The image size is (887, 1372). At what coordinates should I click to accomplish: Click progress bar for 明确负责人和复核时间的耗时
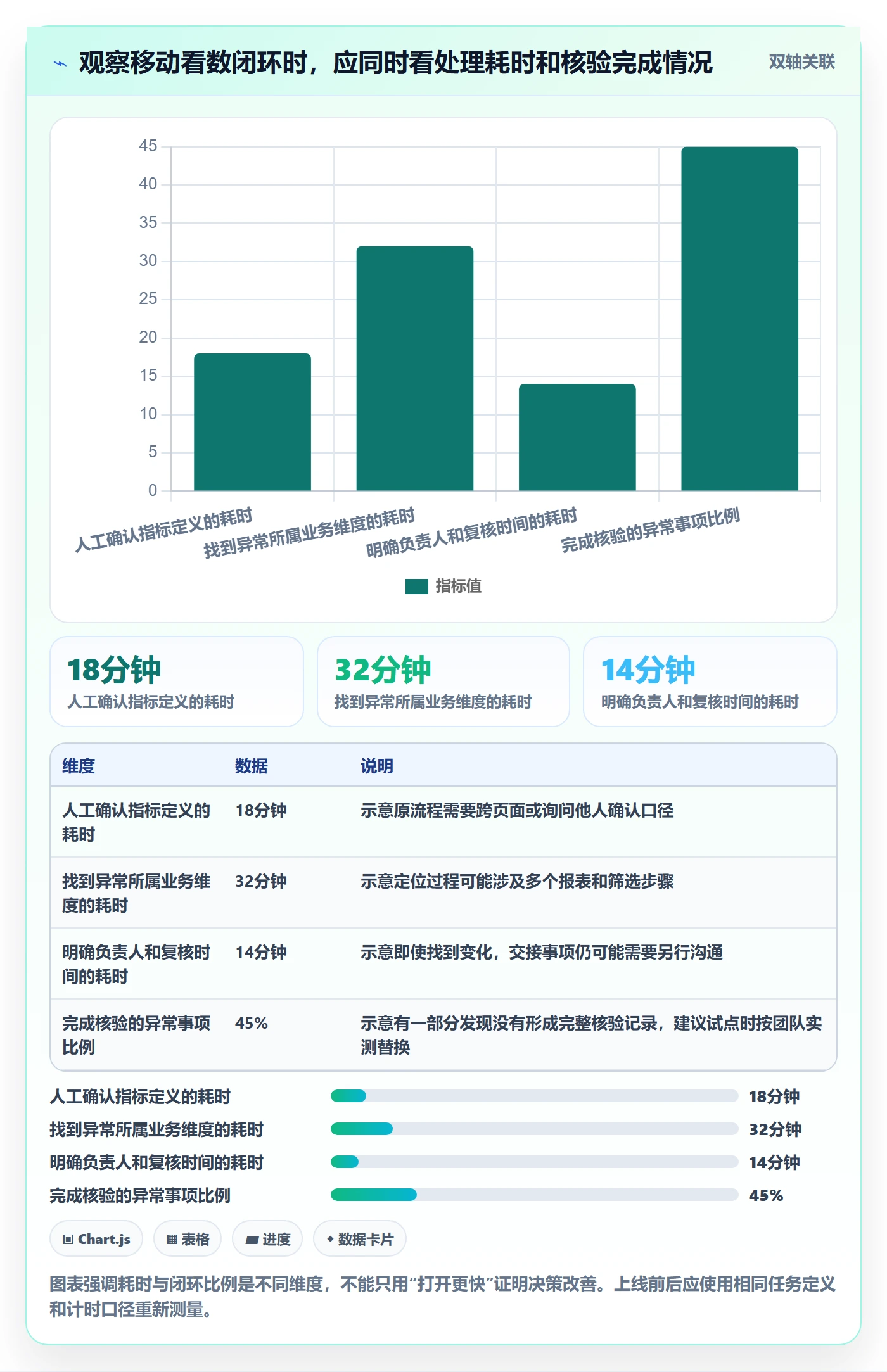pyautogui.click(x=534, y=1162)
